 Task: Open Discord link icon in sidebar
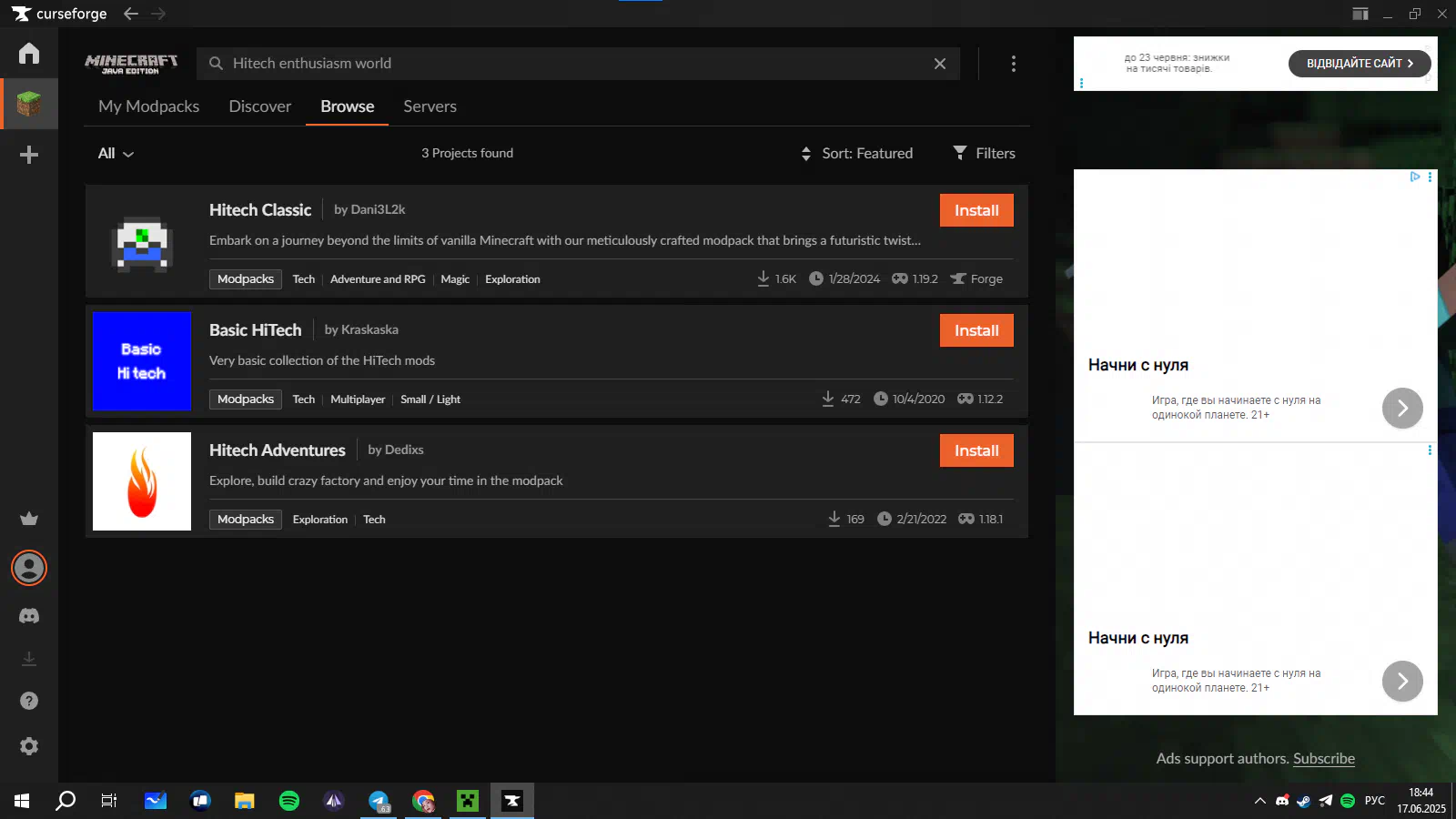29,616
